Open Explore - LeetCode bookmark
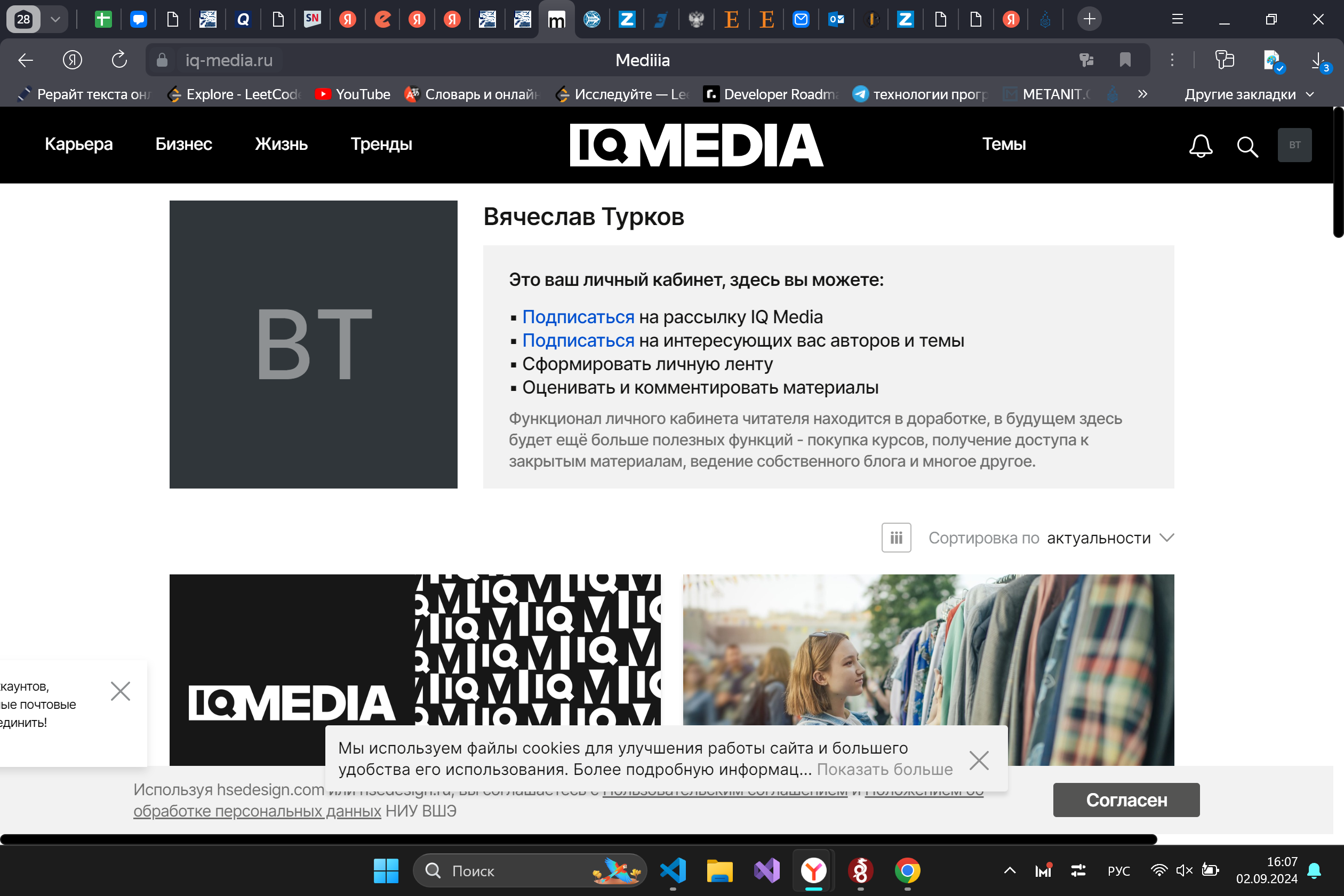The height and width of the screenshot is (896, 1344). [x=234, y=94]
